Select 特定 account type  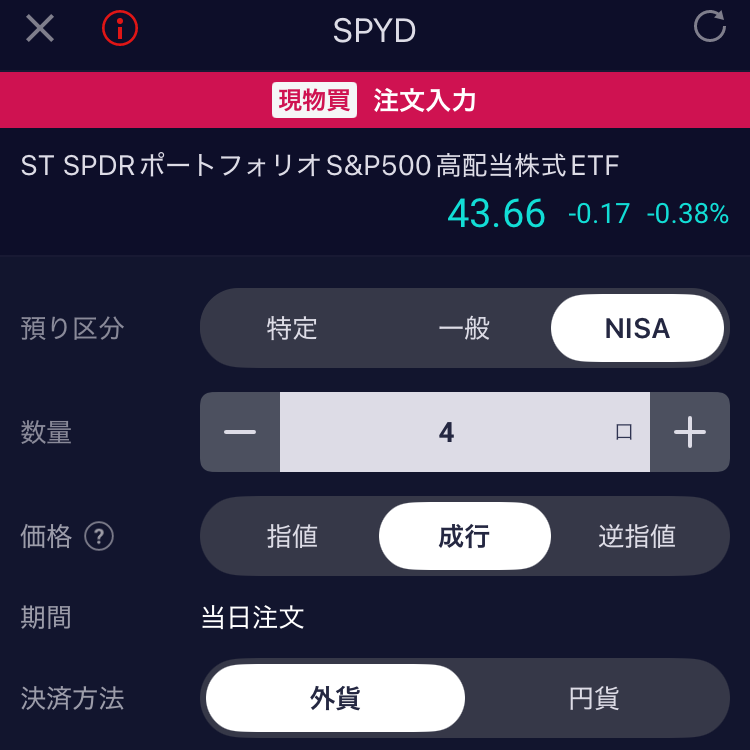[x=292, y=328]
